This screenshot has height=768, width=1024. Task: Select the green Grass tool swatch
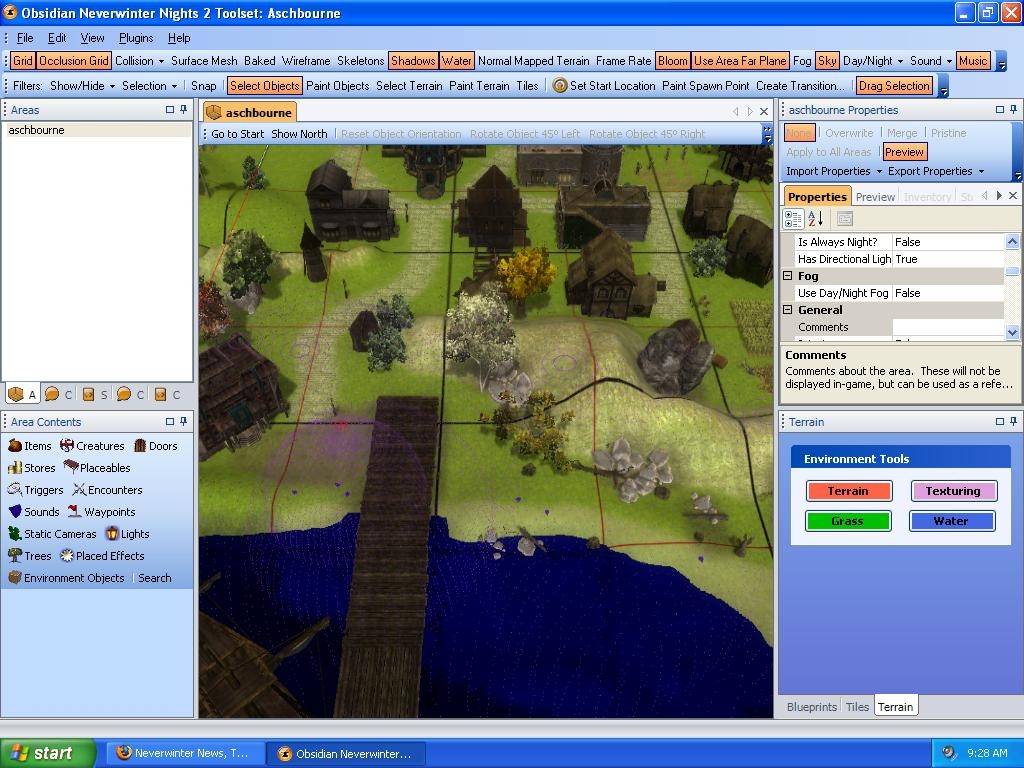pos(847,521)
